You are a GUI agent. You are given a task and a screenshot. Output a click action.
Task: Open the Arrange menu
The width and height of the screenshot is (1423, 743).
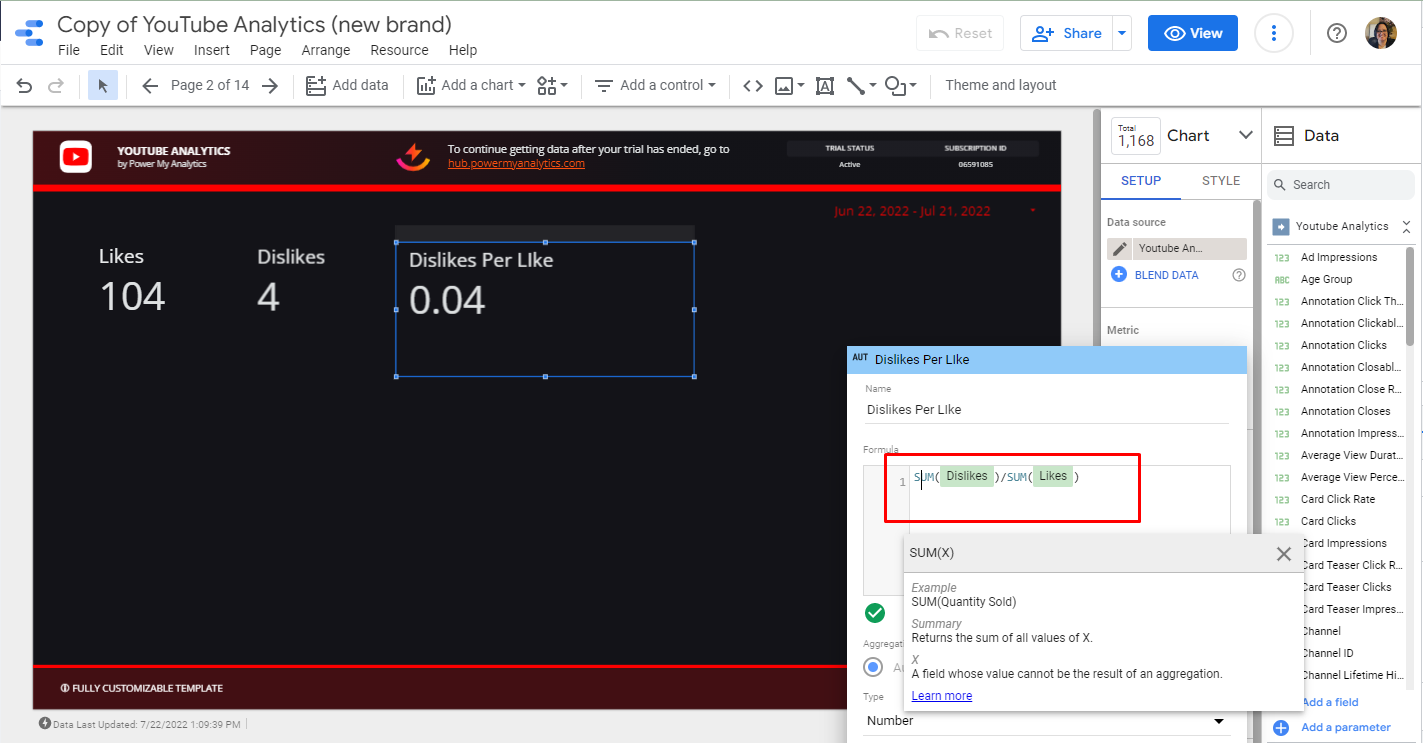click(326, 50)
